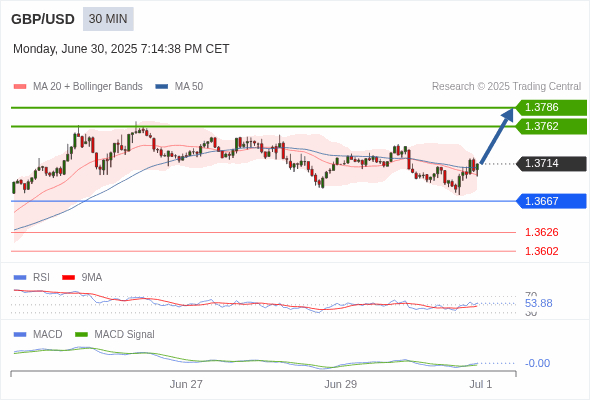590x400 pixels.
Task: Click the 1.3602 red support value
Action: [541, 251]
